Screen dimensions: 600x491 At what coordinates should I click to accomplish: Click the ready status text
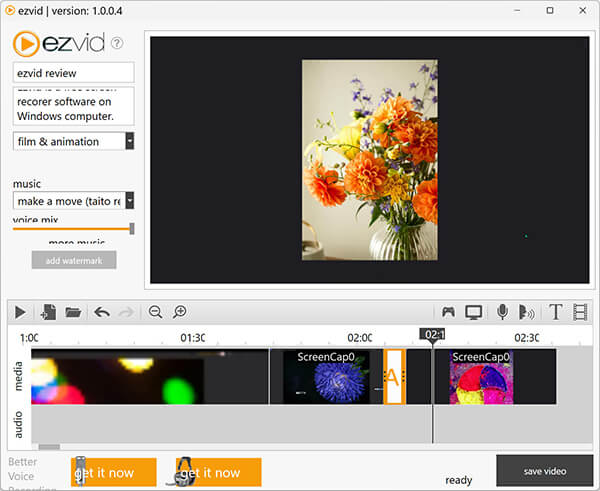(458, 480)
